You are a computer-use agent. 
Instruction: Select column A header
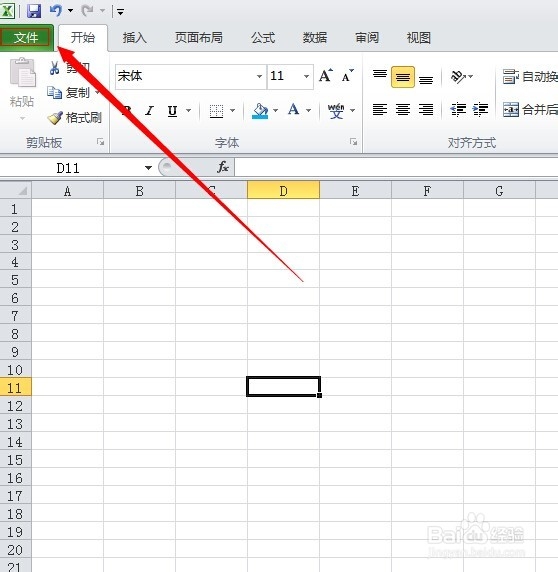coord(67,190)
